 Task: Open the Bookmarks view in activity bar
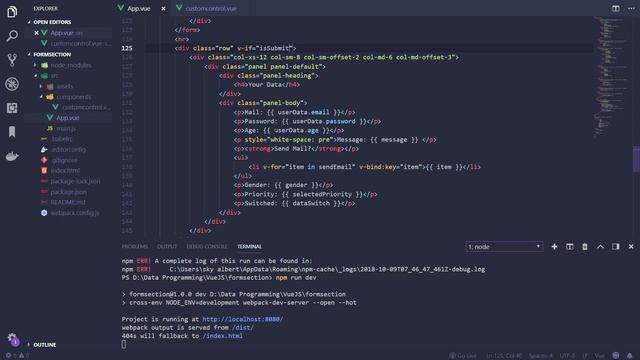(12, 132)
